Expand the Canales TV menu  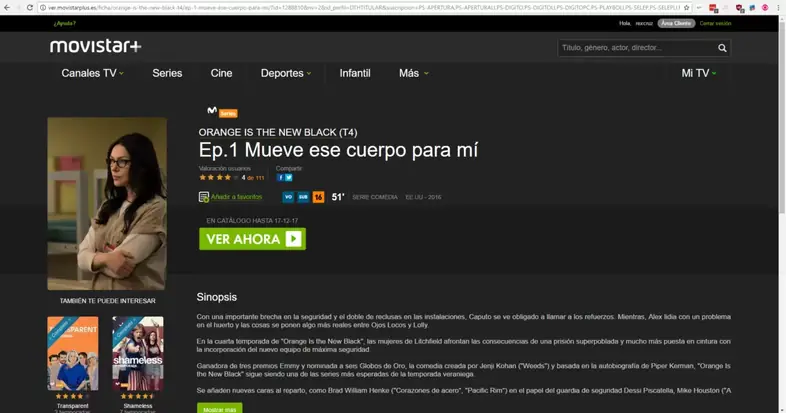(92, 73)
